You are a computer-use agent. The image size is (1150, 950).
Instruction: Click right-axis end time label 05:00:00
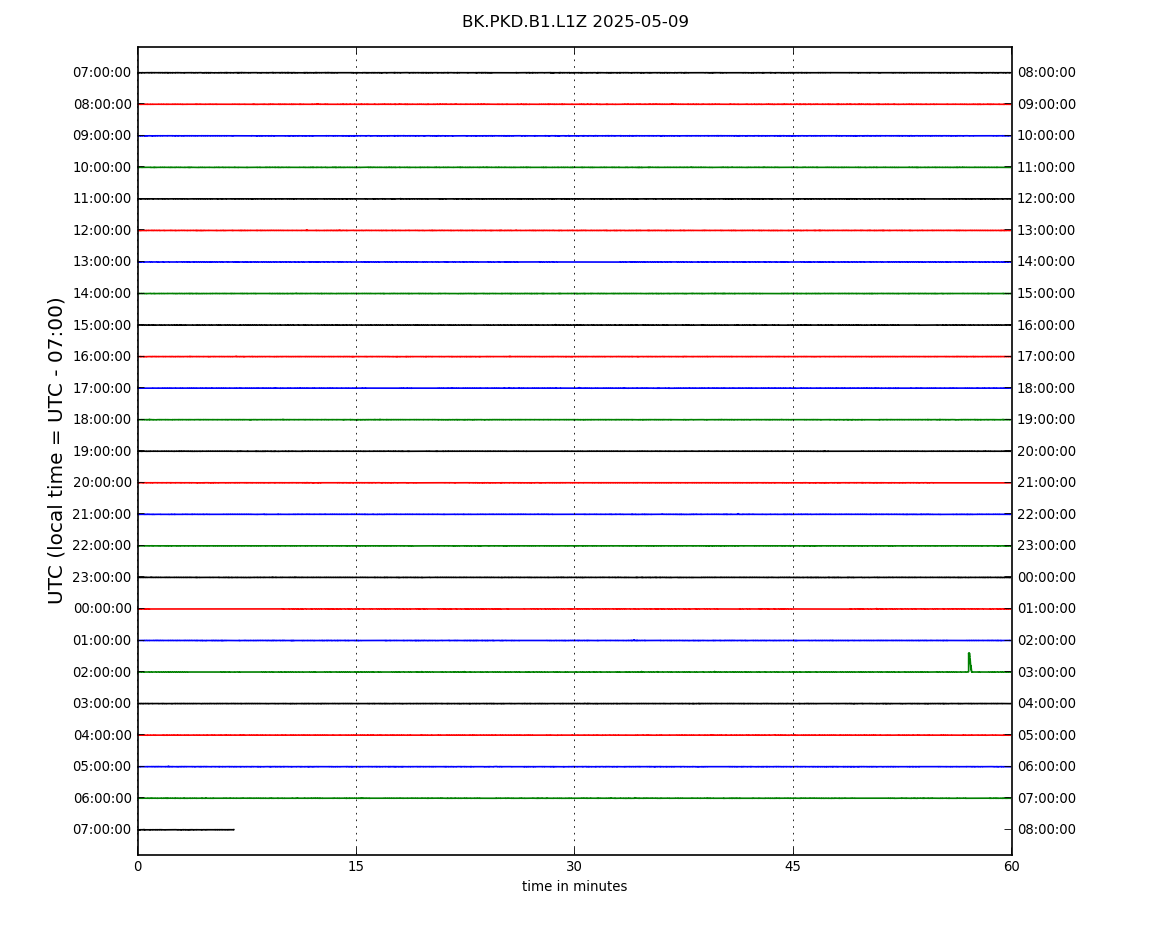pyautogui.click(x=1047, y=735)
